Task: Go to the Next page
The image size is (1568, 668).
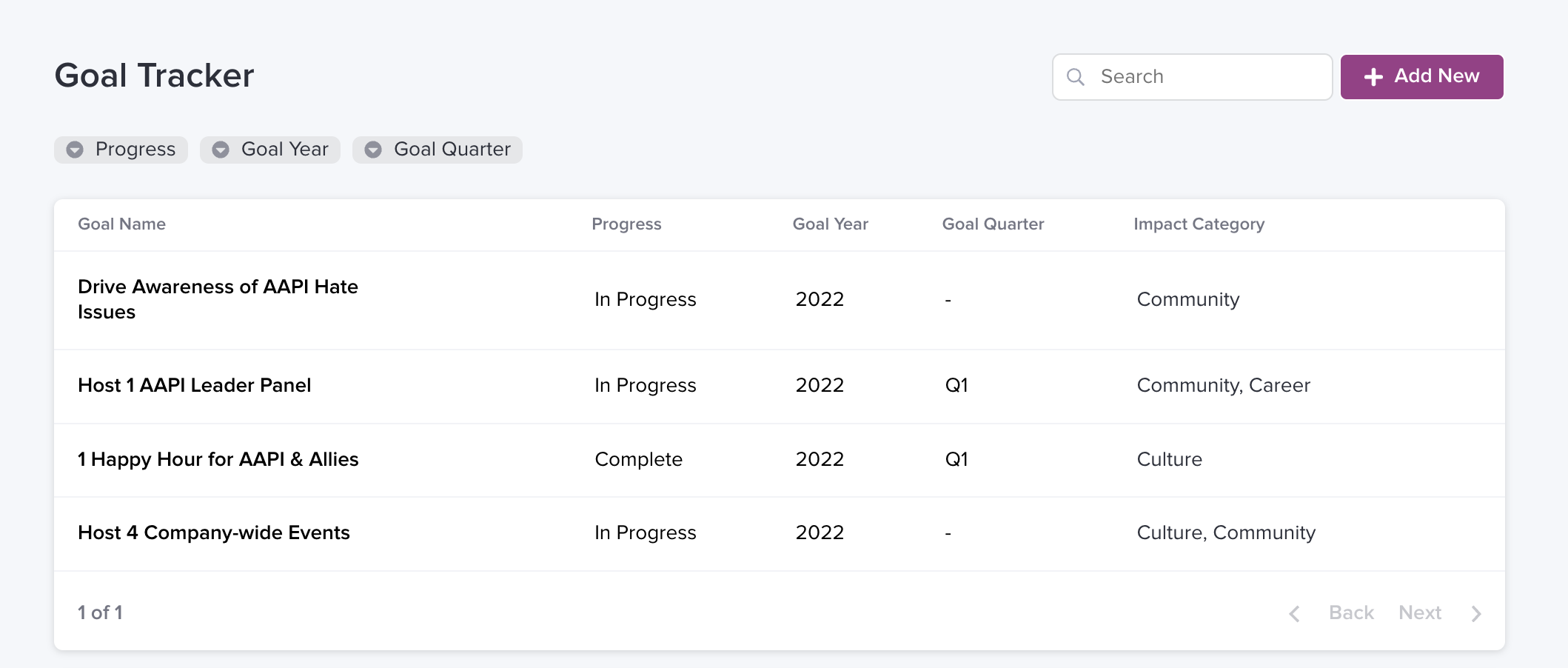Action: (1419, 612)
